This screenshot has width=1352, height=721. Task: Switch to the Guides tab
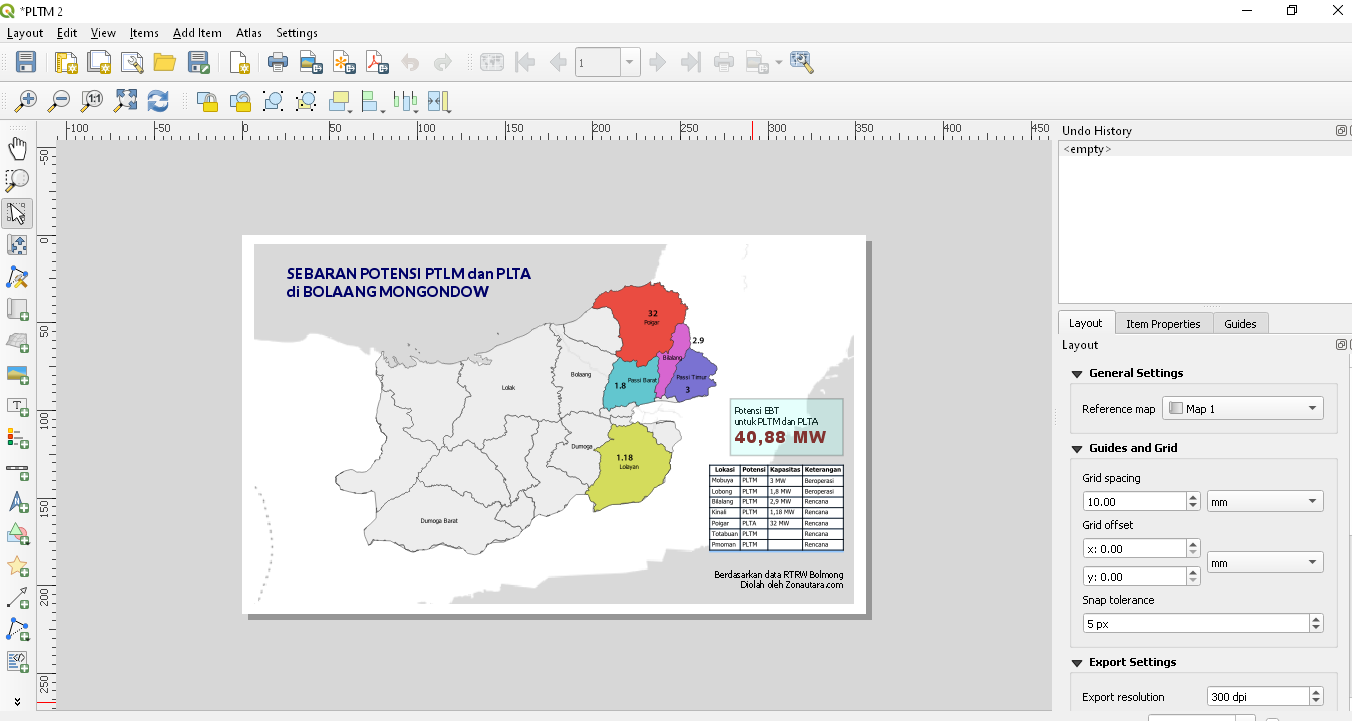[1240, 324]
